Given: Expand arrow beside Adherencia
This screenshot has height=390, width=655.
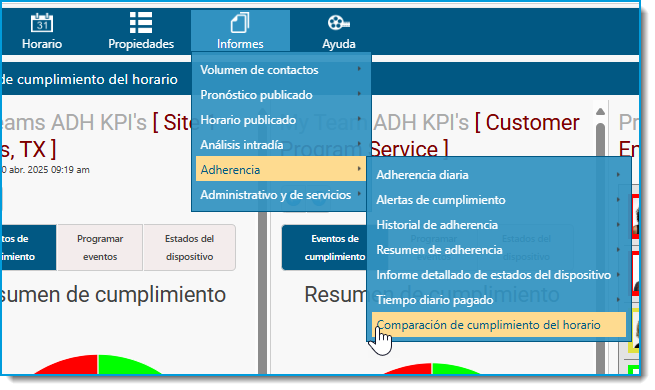Looking at the screenshot, I should 359,169.
